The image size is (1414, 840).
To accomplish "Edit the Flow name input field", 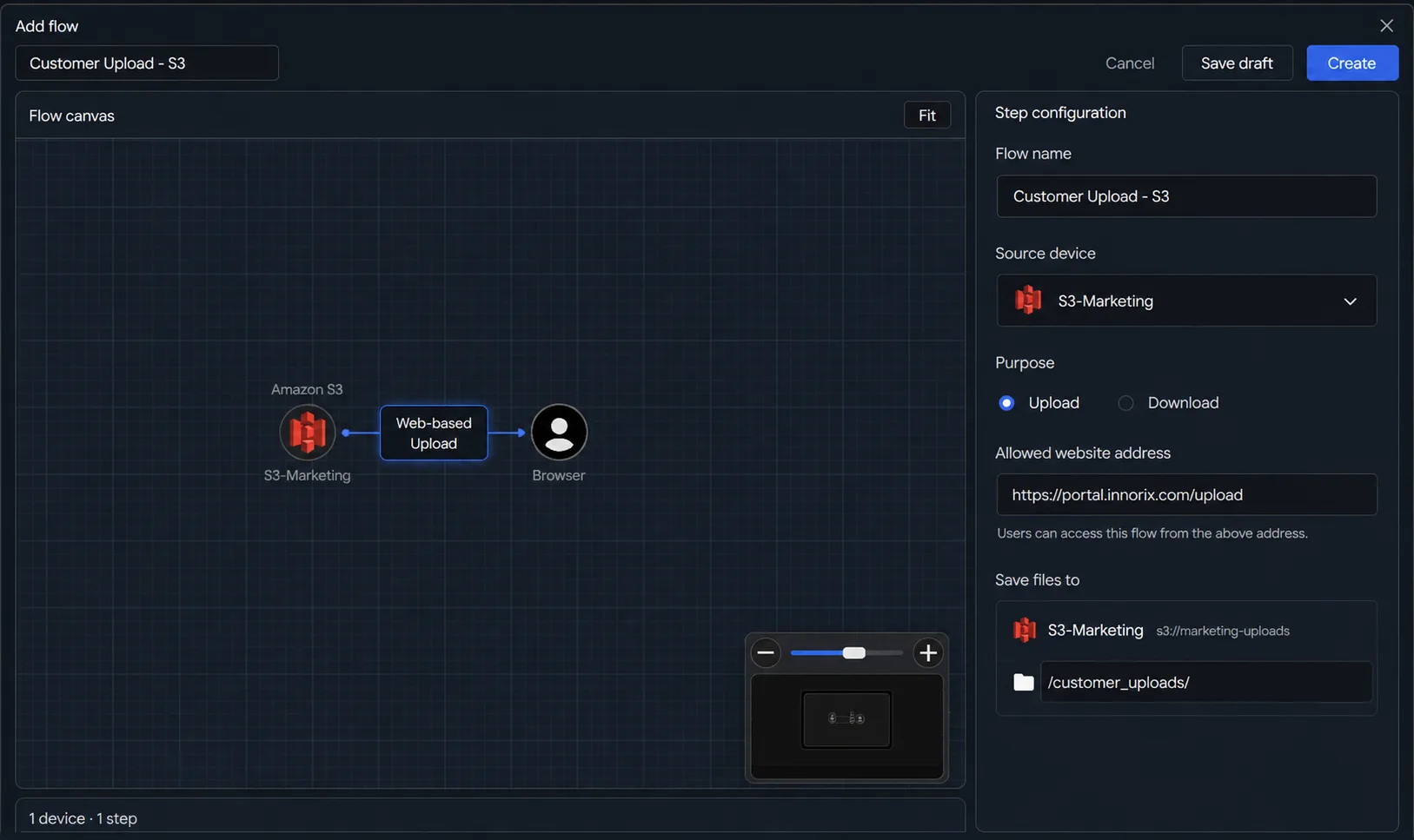I will pos(1186,196).
